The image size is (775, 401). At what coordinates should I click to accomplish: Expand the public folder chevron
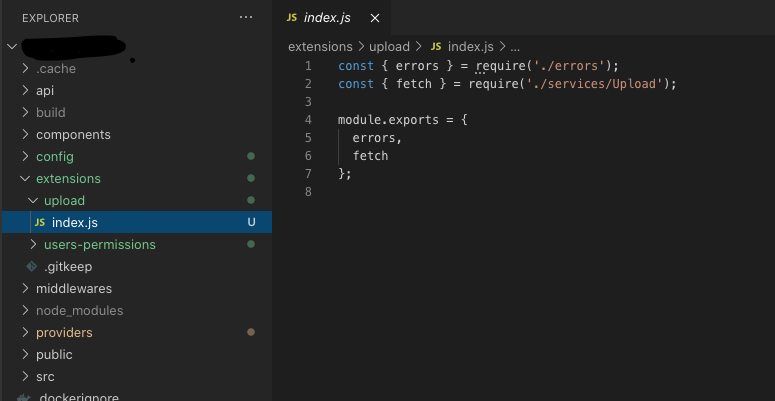click(26, 355)
